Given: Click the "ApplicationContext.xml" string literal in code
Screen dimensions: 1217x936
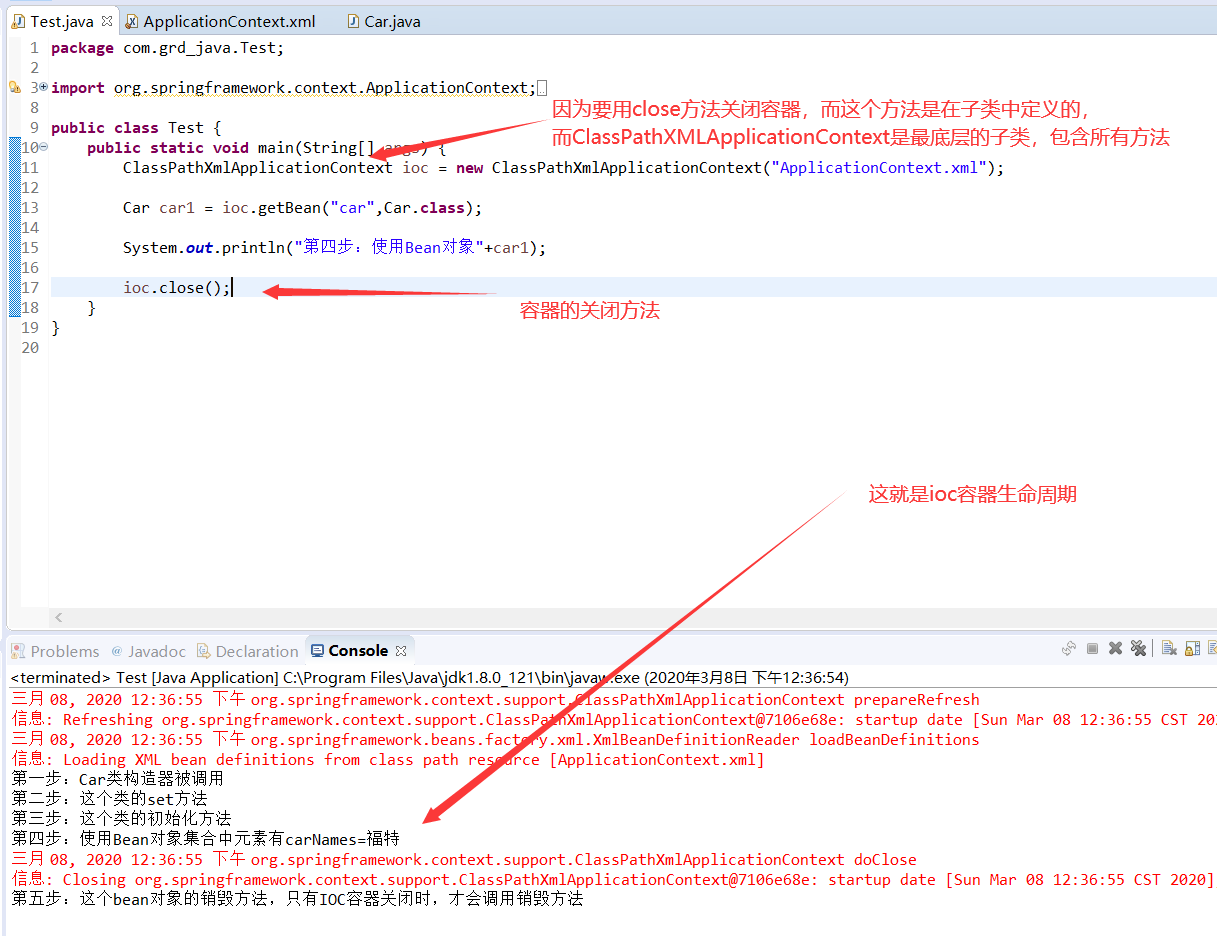Looking at the screenshot, I should pos(880,168).
